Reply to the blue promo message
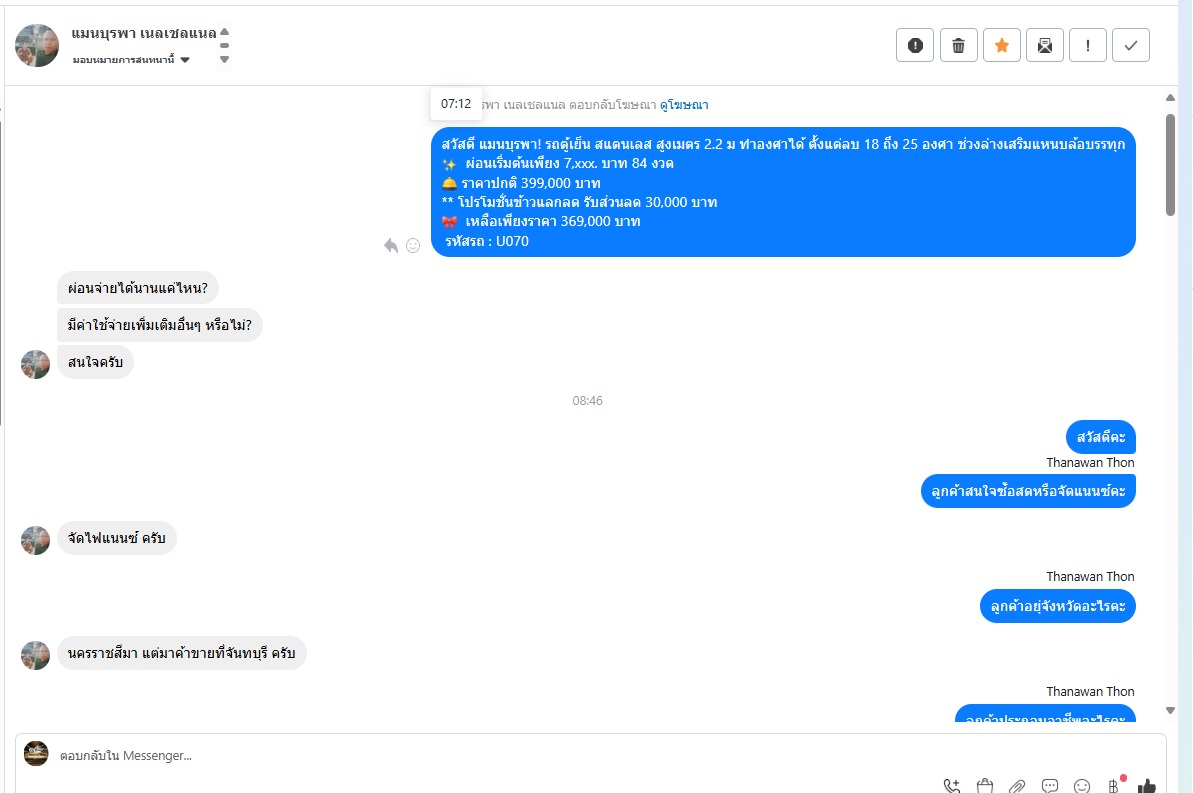 (391, 245)
